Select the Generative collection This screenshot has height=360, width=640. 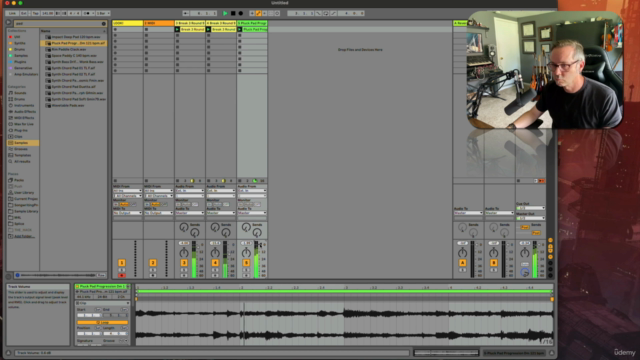tap(23, 68)
